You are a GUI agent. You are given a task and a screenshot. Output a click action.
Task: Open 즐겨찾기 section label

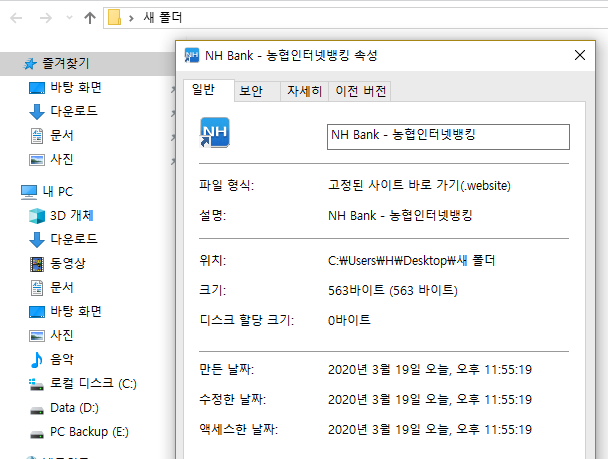[66, 63]
